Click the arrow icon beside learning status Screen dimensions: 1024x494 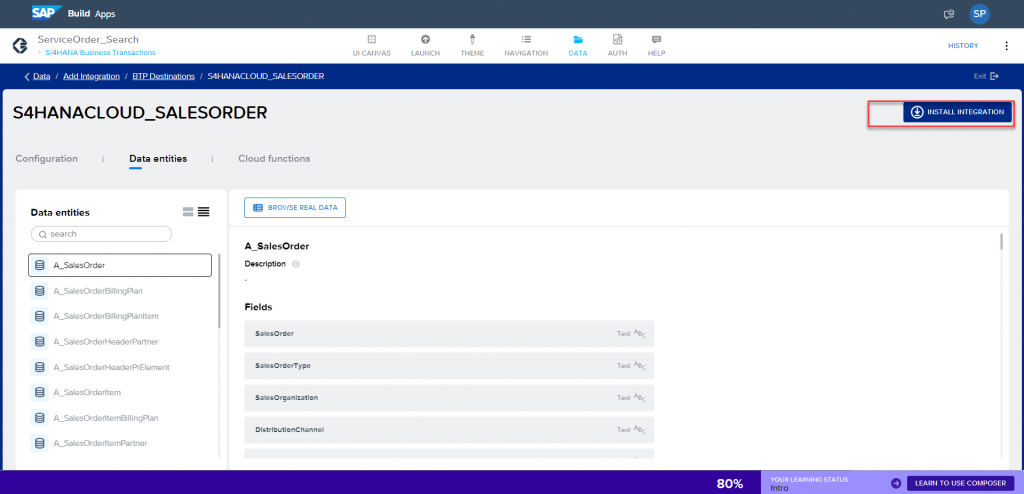895,484
